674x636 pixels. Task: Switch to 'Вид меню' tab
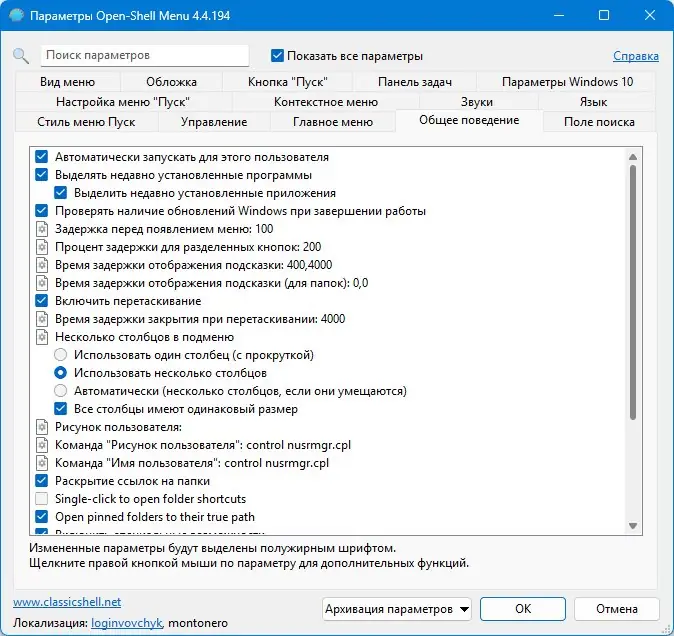point(67,82)
